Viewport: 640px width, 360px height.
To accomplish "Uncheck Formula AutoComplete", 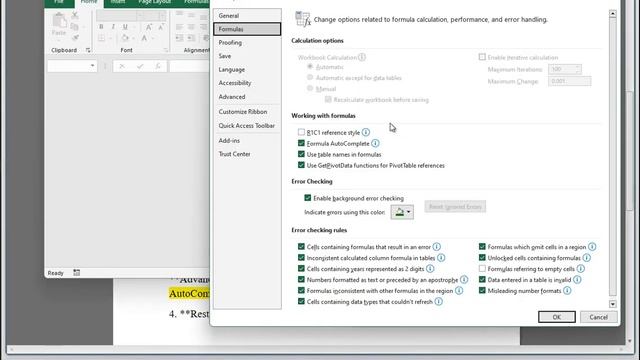I will click(301, 143).
